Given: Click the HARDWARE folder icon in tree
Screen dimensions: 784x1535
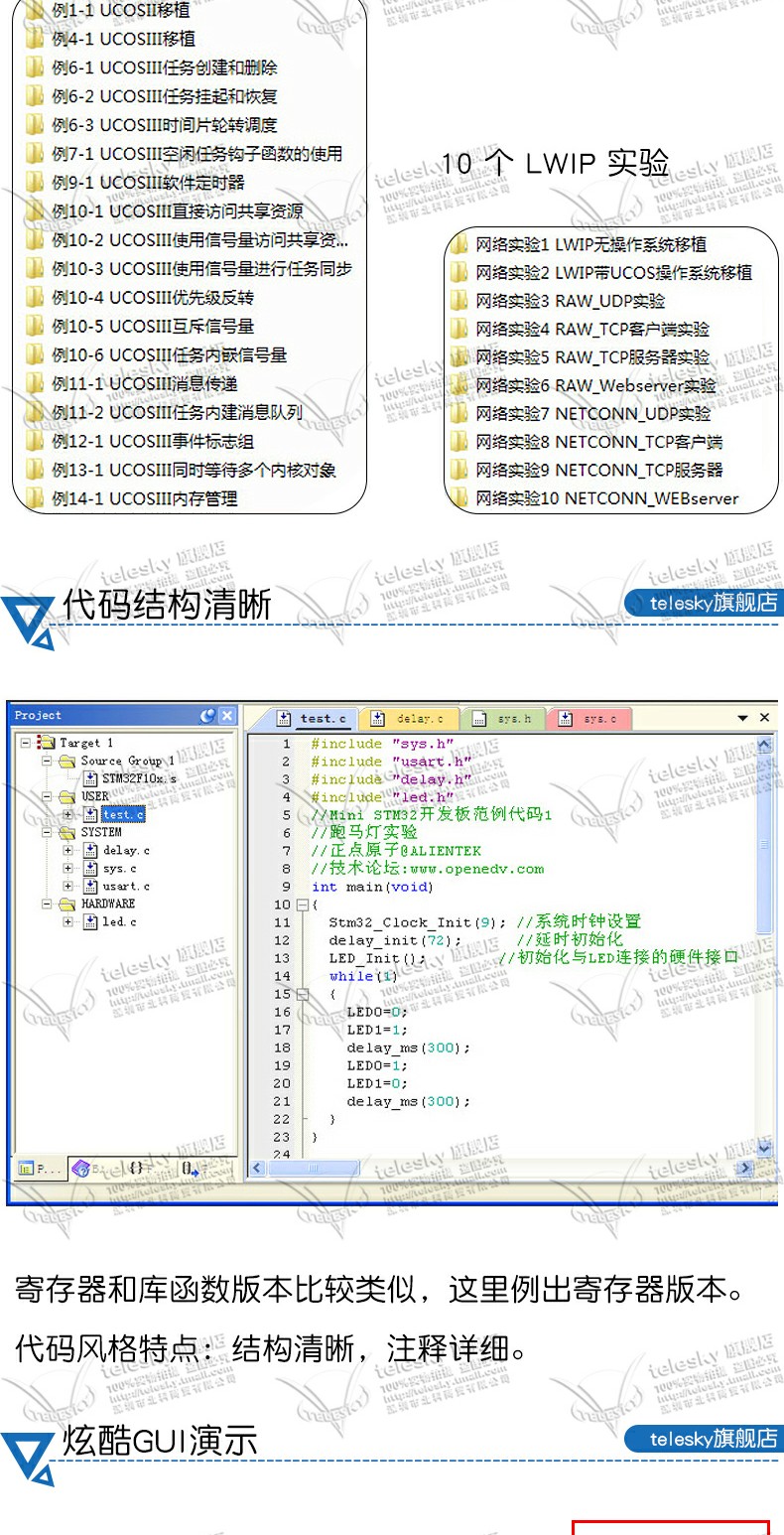Looking at the screenshot, I should [67, 905].
